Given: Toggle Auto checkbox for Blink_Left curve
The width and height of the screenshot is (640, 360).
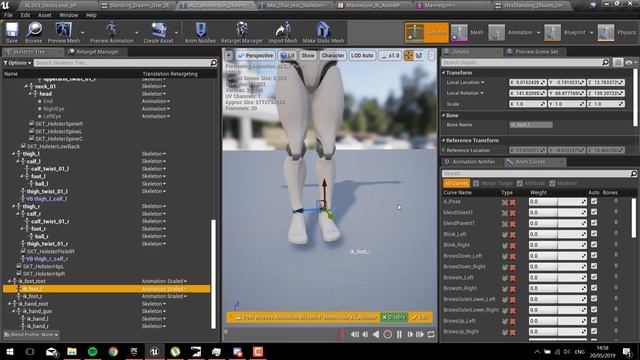Looking at the screenshot, I should pos(594,234).
